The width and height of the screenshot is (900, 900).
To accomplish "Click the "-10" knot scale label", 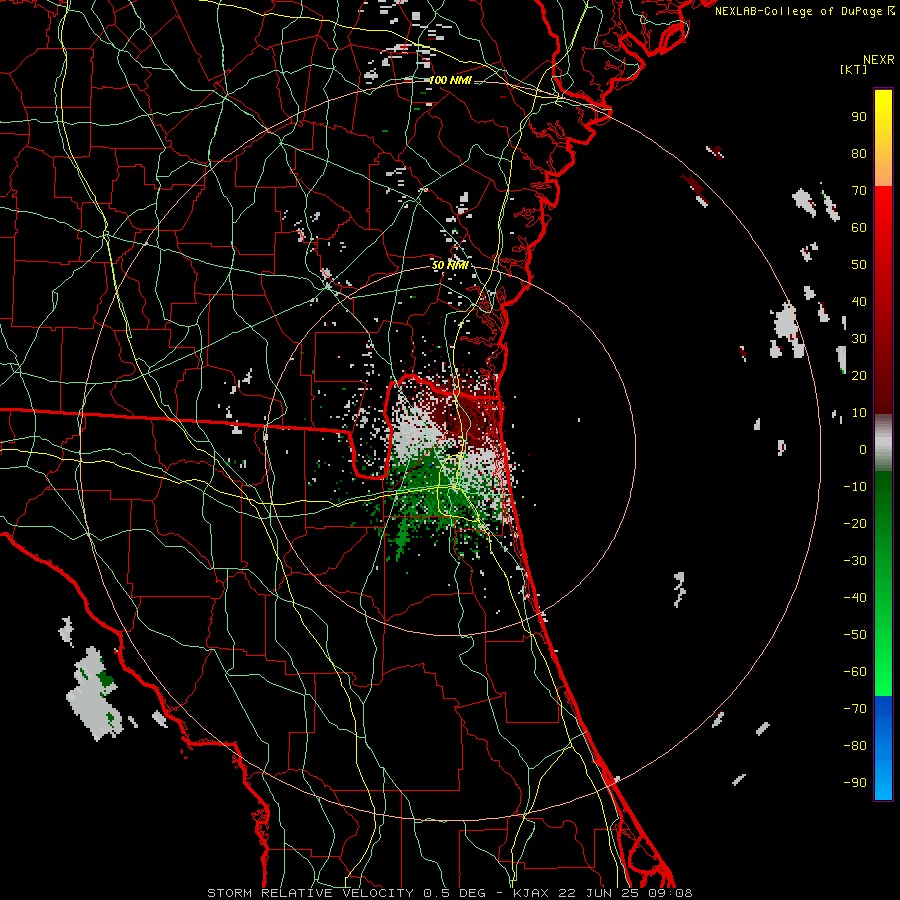I will [855, 487].
